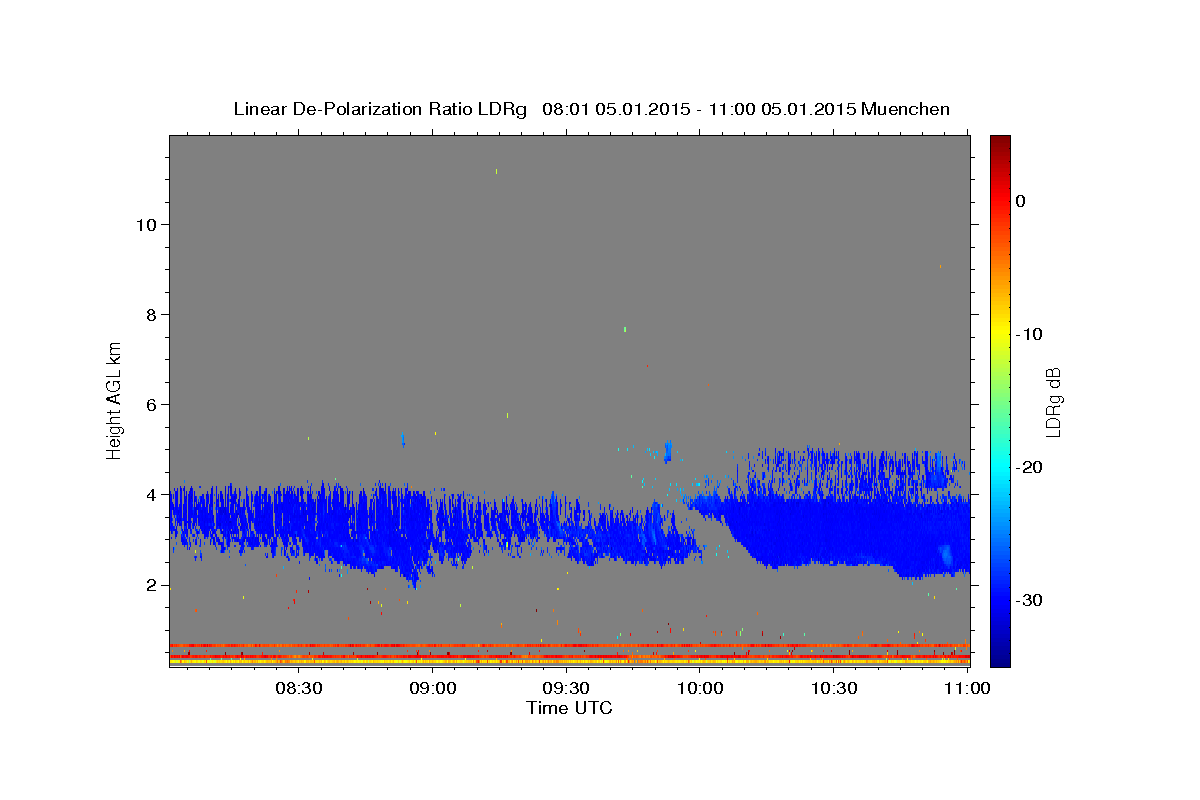Screen dimensions: 1200x800
Task: Select the 09:00 time tick label
Action: tap(433, 688)
